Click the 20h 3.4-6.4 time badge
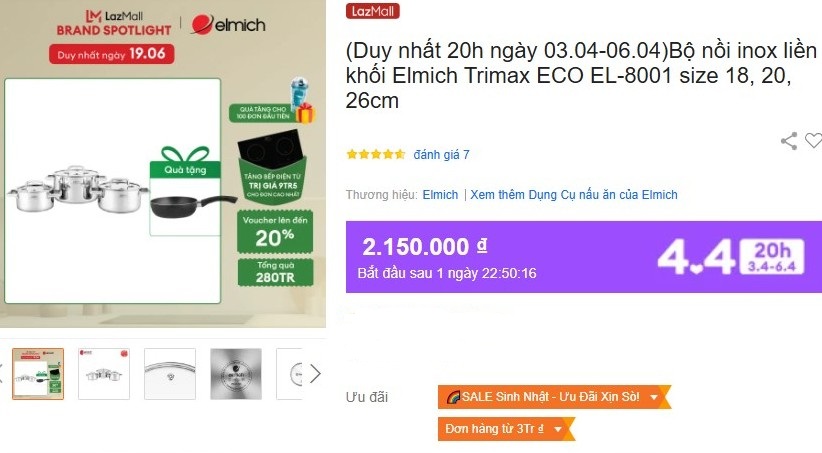Viewport: 822px width, 453px height. tap(772, 256)
